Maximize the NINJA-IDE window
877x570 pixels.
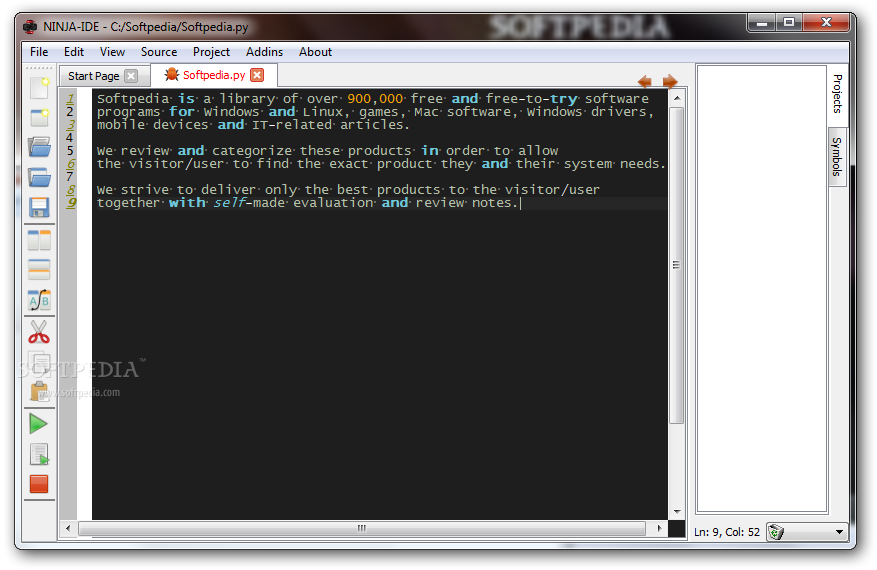pyautogui.click(x=789, y=23)
